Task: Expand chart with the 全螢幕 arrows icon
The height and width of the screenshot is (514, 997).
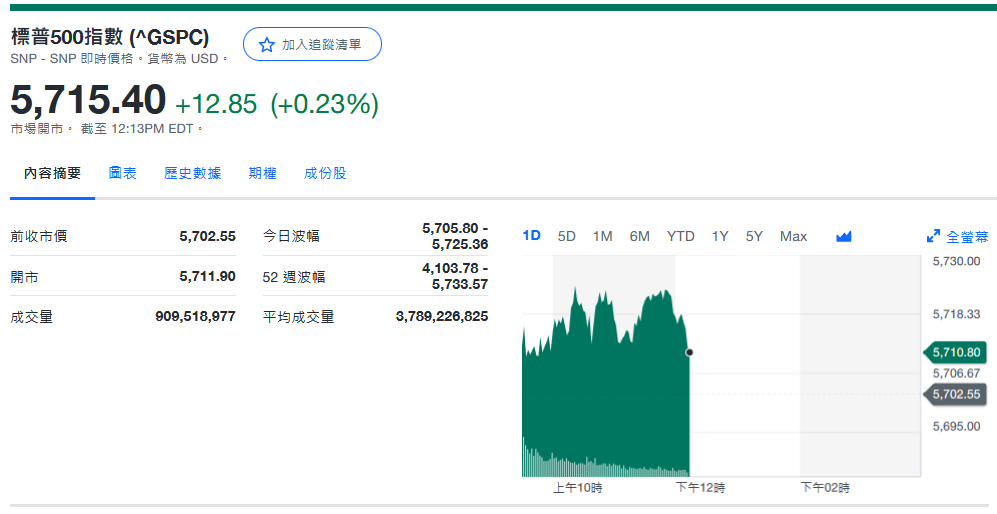Action: tap(933, 237)
